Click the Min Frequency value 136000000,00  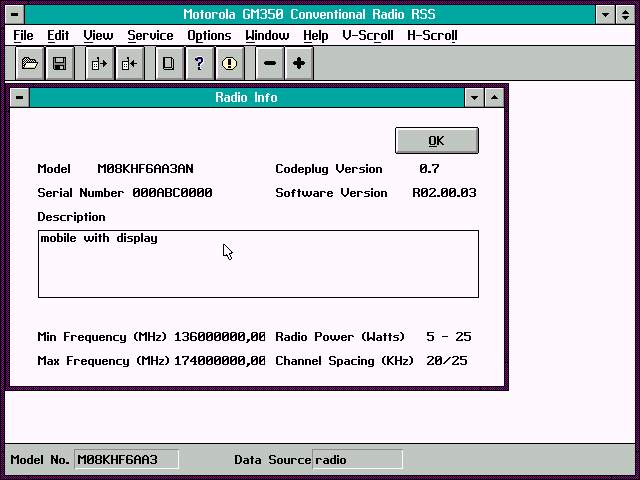pyautogui.click(x=220, y=337)
